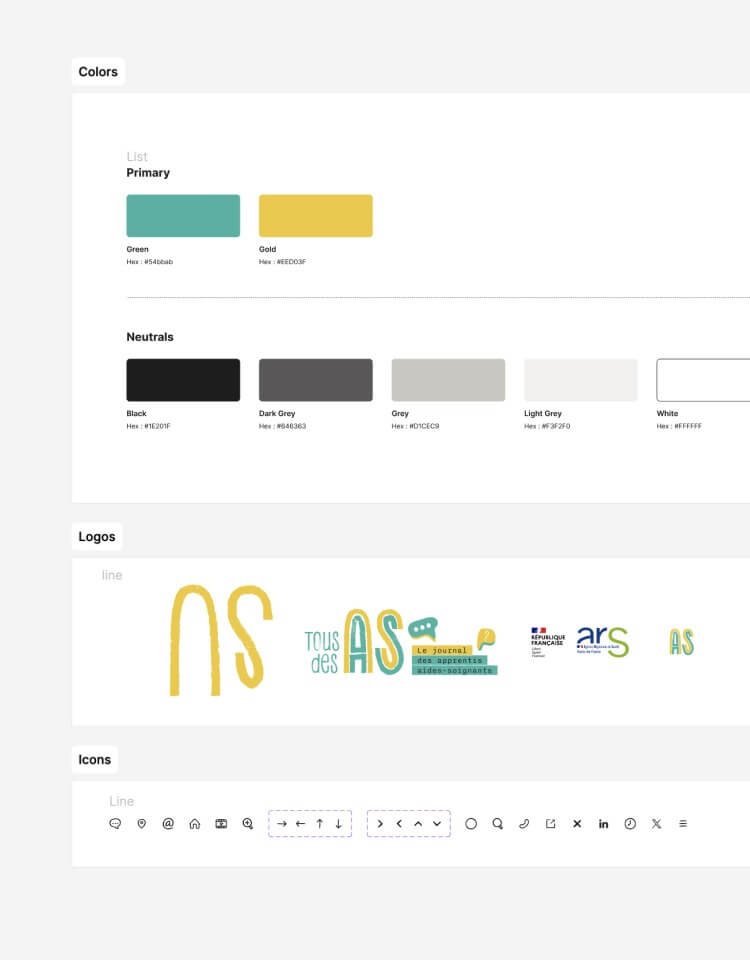Click the Black hex value #1E201F
Viewport: 750px width, 960px height.
pos(157,426)
